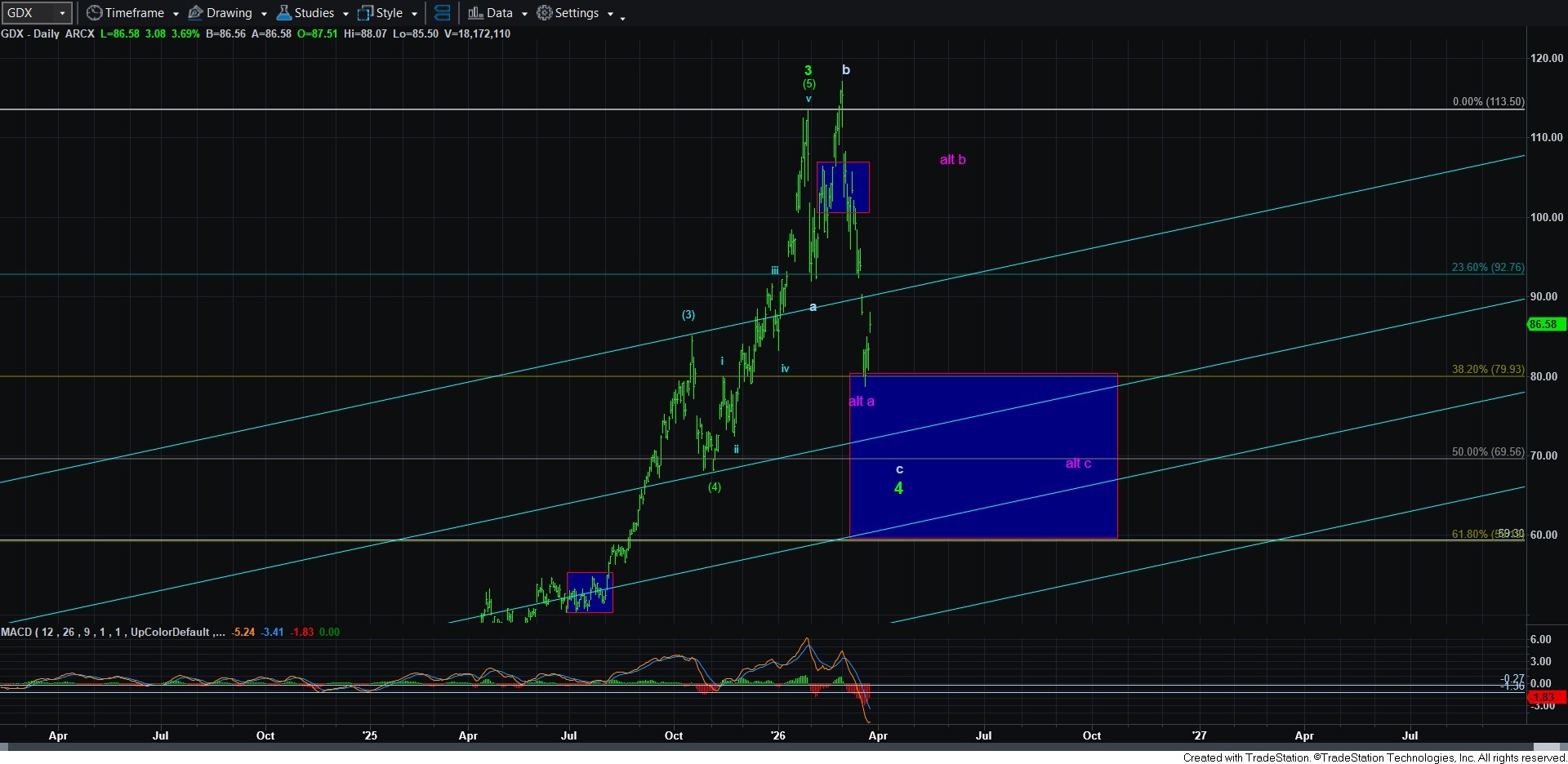Open the Studies menu label
This screenshot has width=1568, height=764.
click(314, 13)
